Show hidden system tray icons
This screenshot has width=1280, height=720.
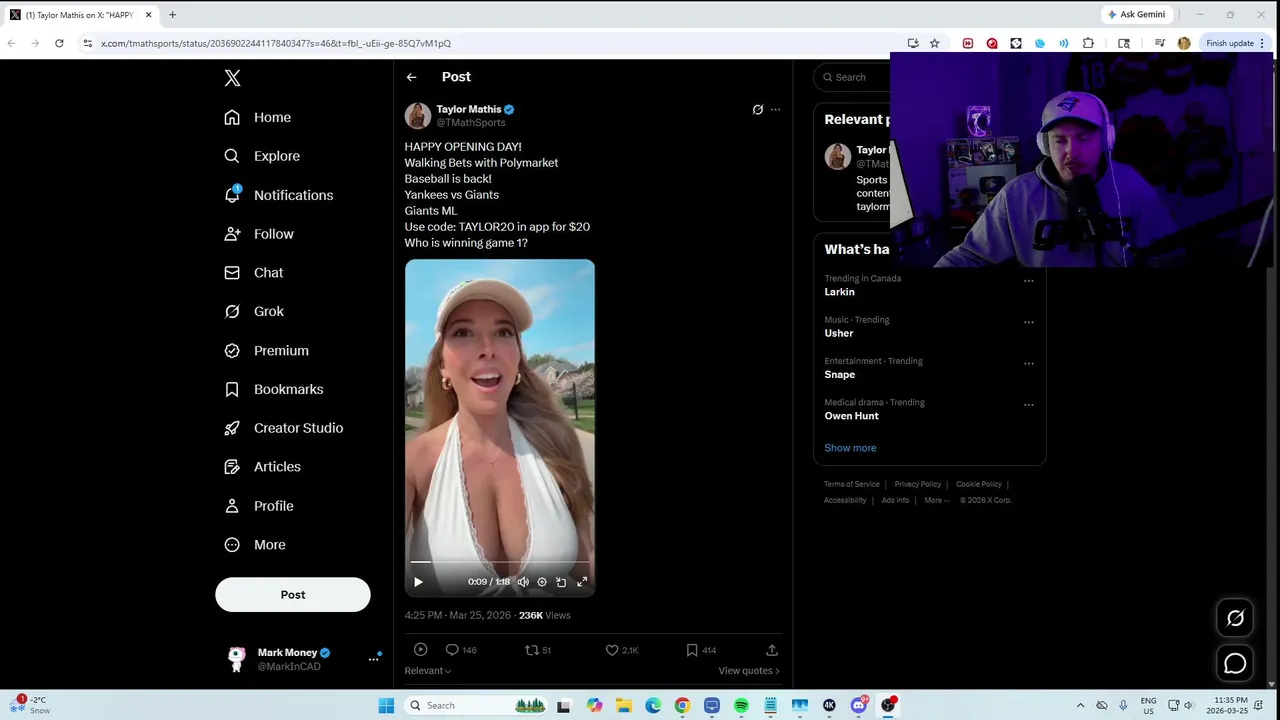1080,706
